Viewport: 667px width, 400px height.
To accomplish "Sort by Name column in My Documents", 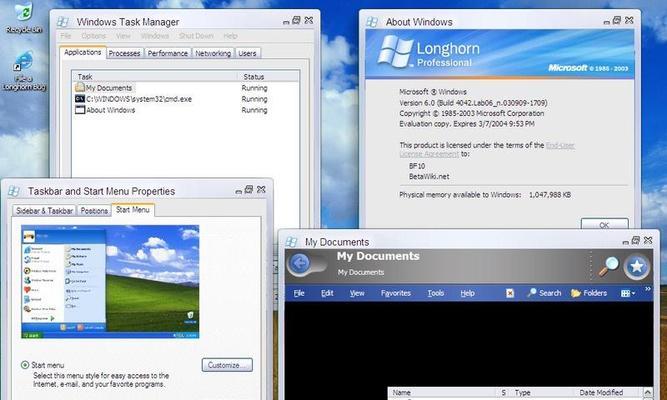I will pyautogui.click(x=444, y=392).
